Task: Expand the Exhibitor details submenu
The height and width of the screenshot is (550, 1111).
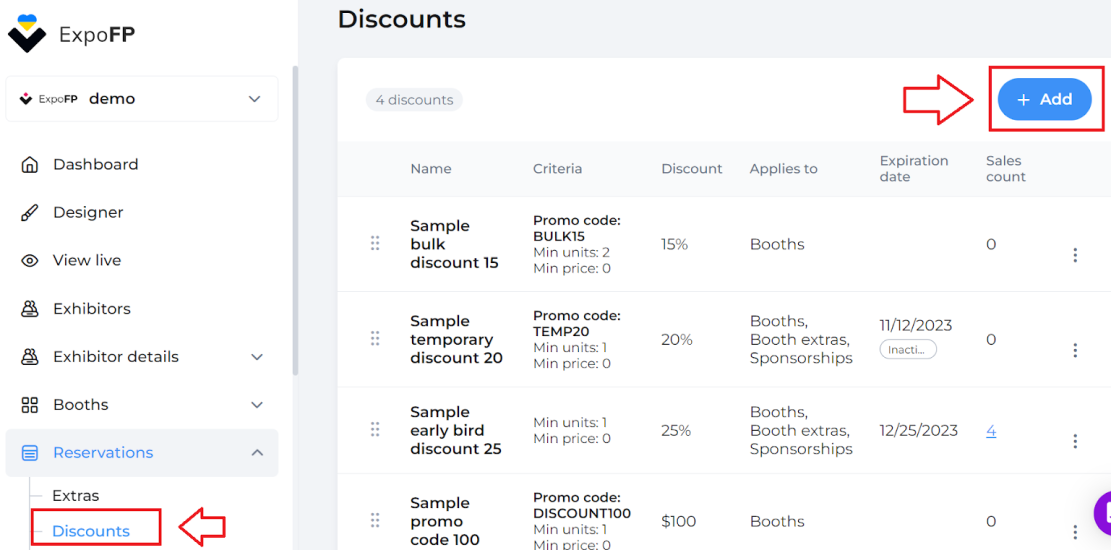Action: point(257,357)
